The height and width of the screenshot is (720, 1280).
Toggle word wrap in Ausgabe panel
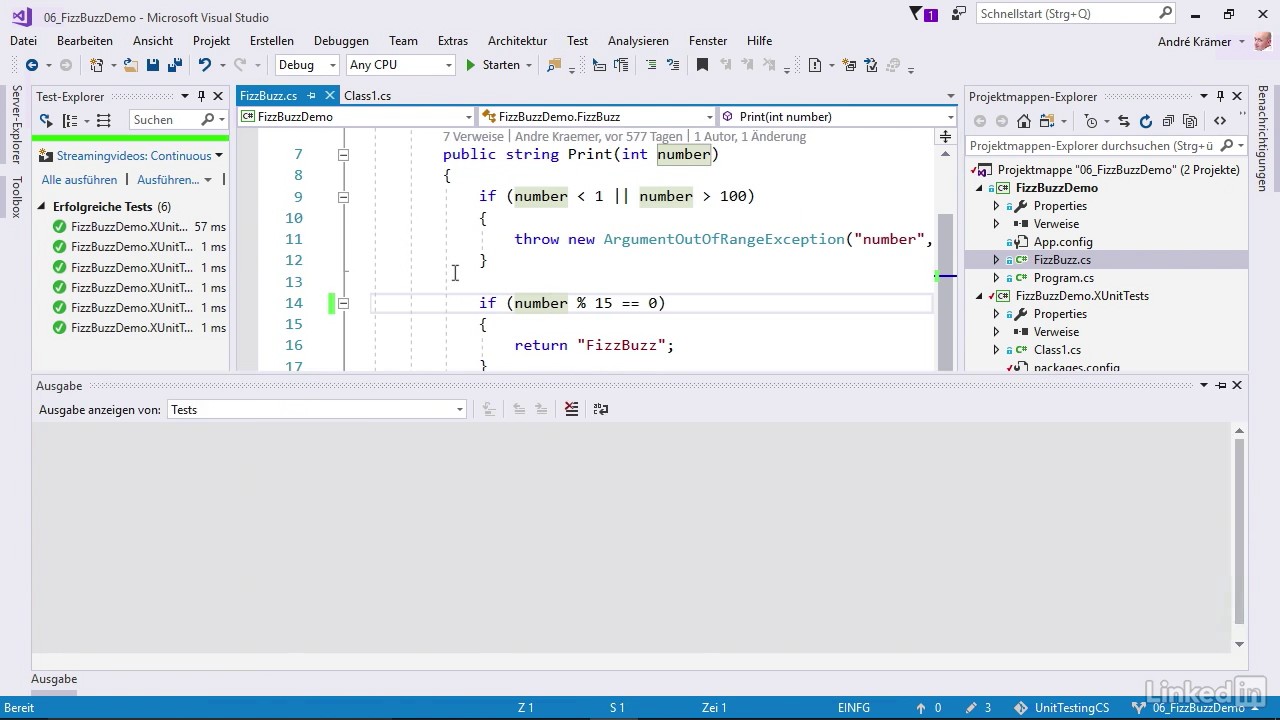point(601,409)
